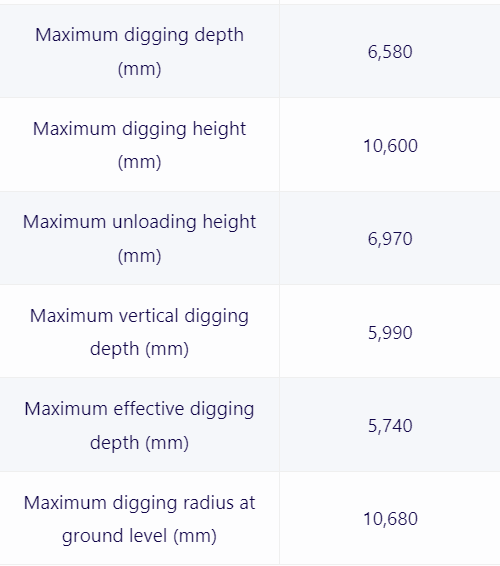The width and height of the screenshot is (500, 566).
Task: Select the 6,580 value cell
Action: tap(390, 52)
